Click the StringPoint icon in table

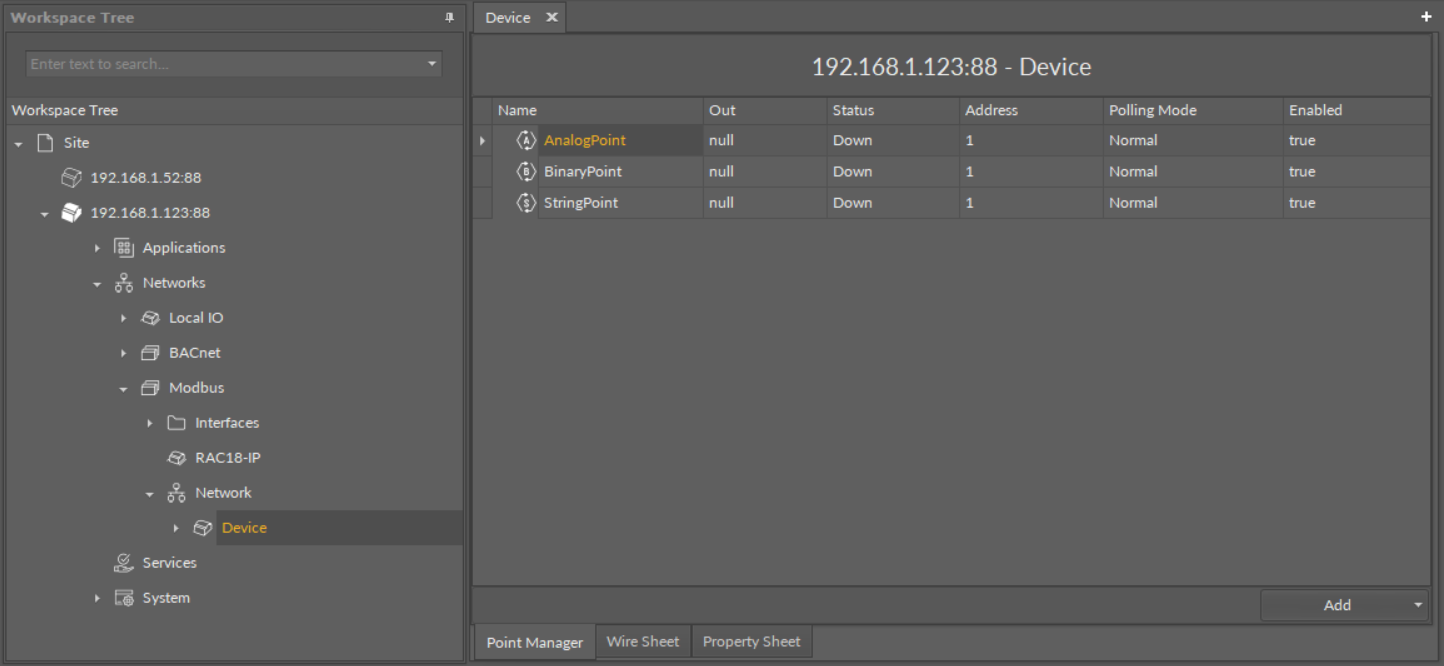click(x=526, y=203)
